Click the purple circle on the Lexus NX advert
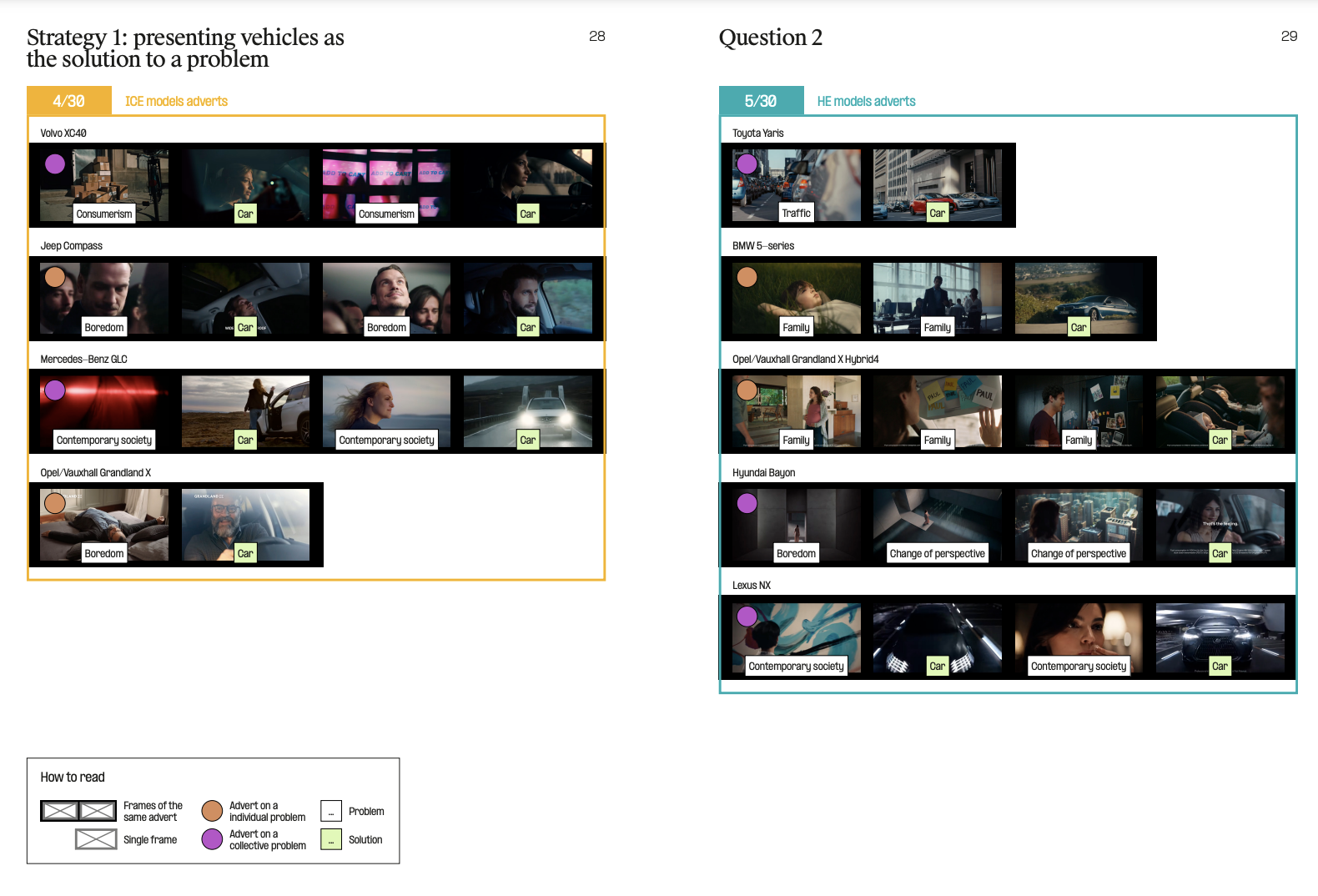 pyautogui.click(x=747, y=616)
